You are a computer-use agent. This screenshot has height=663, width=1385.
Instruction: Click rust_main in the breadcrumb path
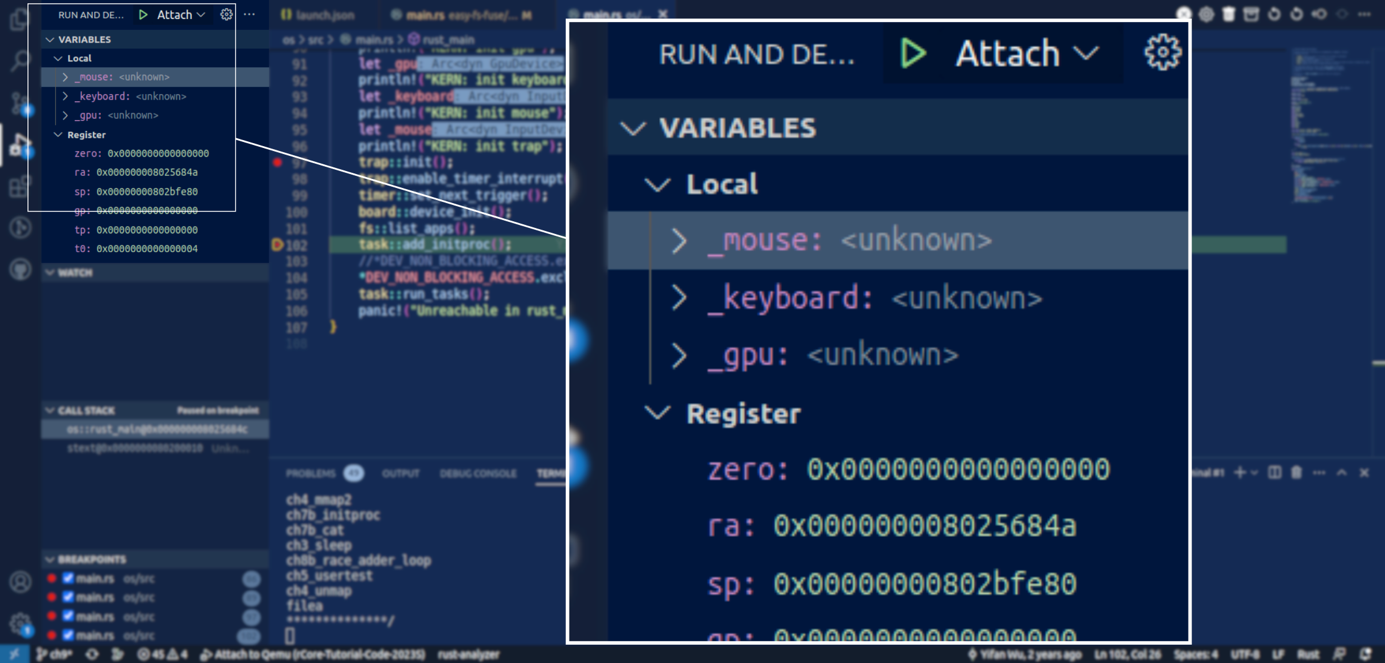448,40
